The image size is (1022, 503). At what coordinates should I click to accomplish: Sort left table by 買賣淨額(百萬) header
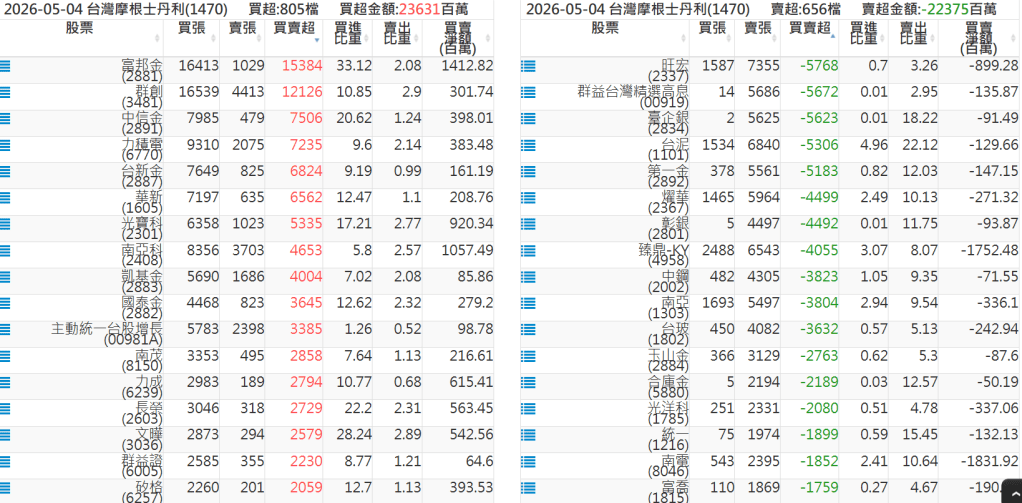point(458,37)
